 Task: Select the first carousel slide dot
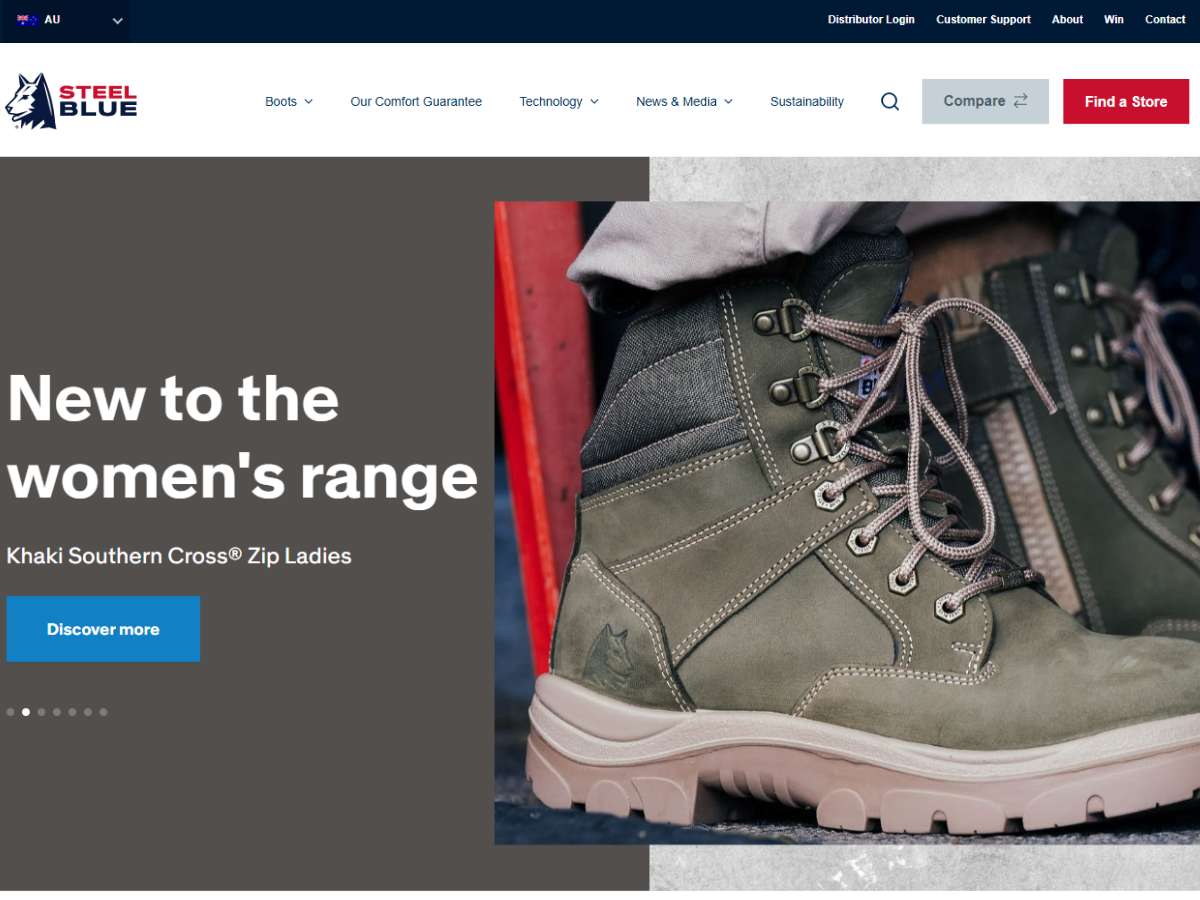coord(10,712)
